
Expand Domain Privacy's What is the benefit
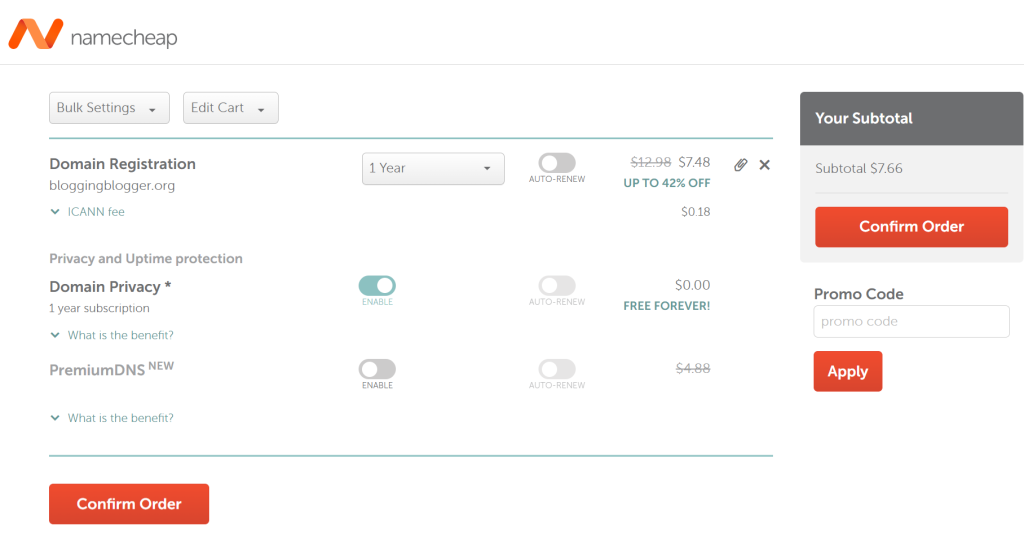click(55, 335)
